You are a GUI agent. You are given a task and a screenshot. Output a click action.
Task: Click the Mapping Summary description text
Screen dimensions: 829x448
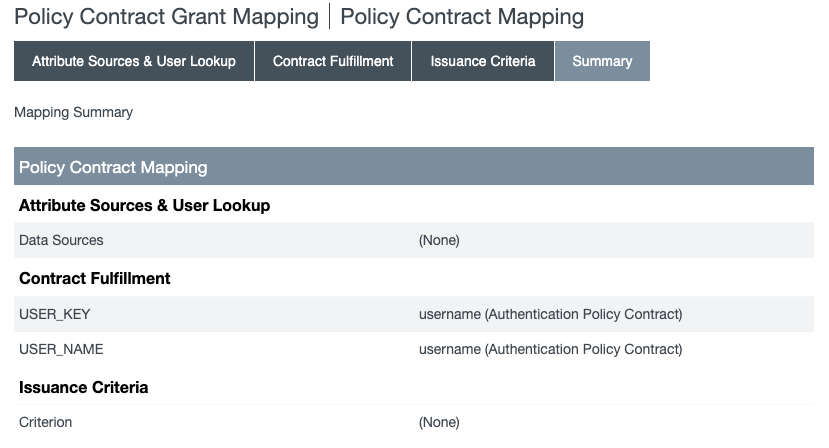click(73, 113)
